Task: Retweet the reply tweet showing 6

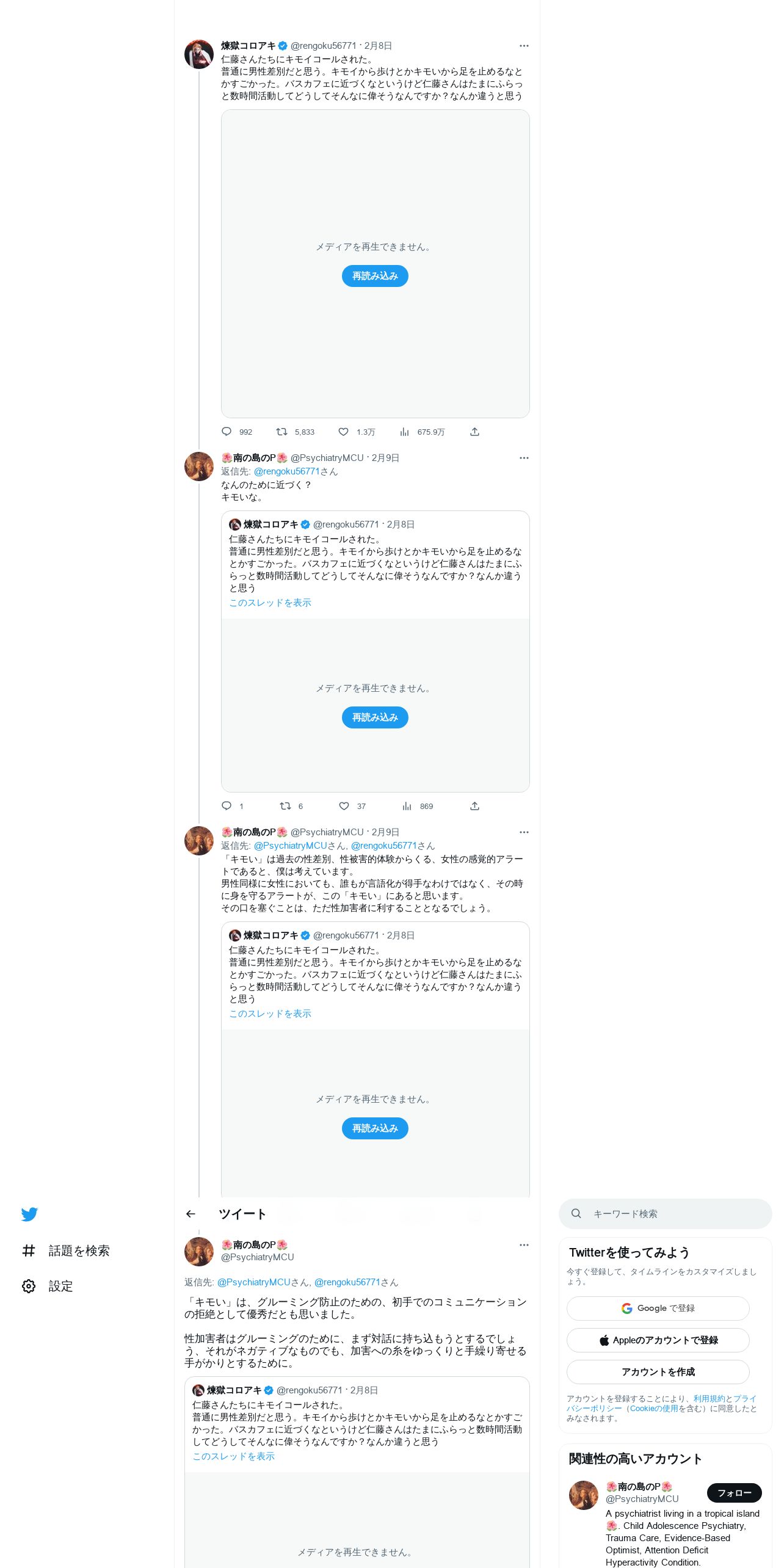Action: pos(285,806)
